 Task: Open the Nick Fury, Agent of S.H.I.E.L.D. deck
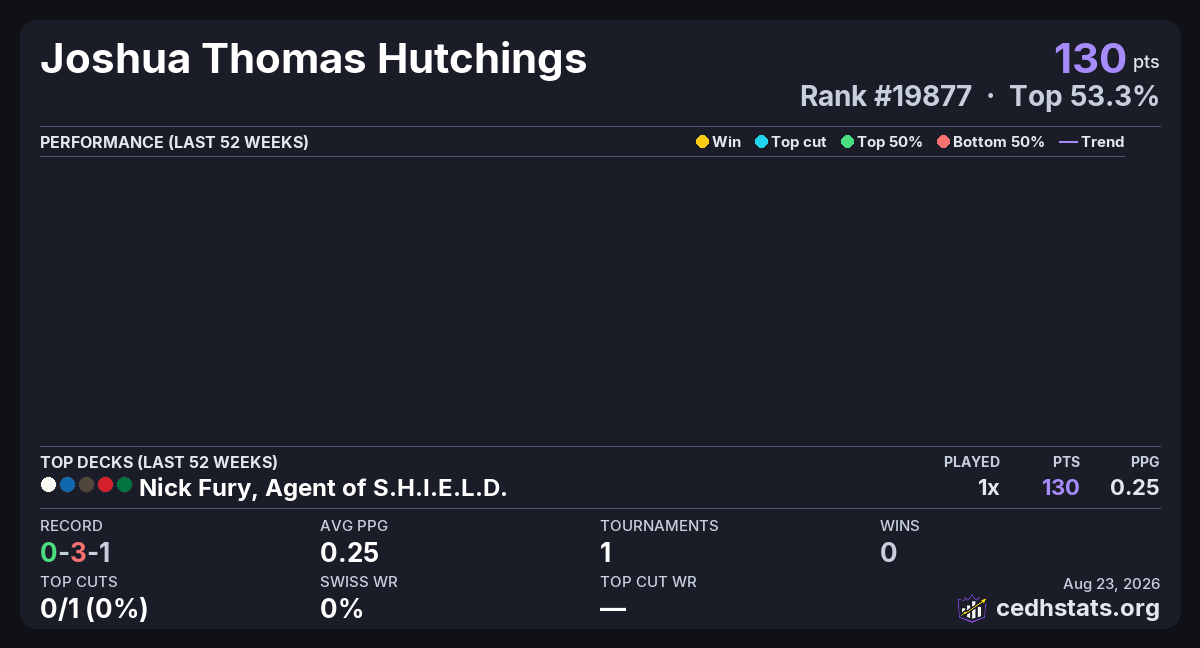323,488
